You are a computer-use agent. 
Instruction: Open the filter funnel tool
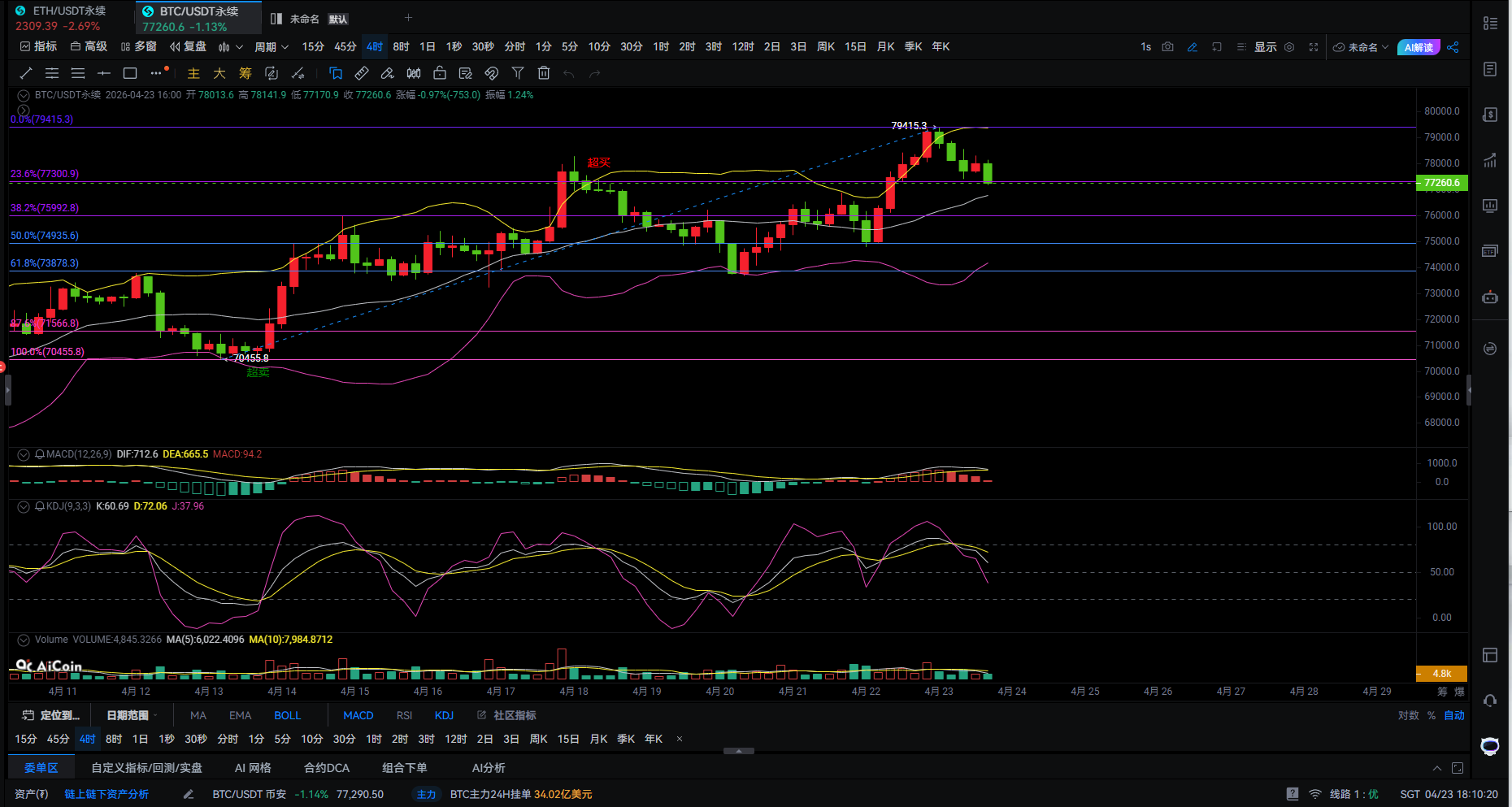pyautogui.click(x=518, y=73)
